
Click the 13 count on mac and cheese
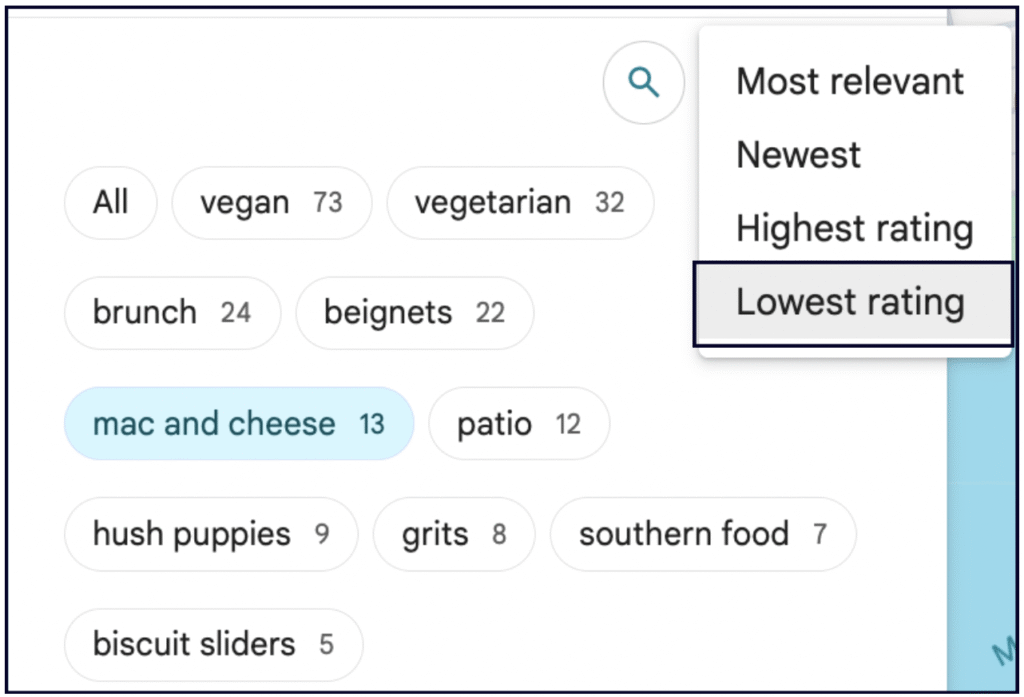372,424
